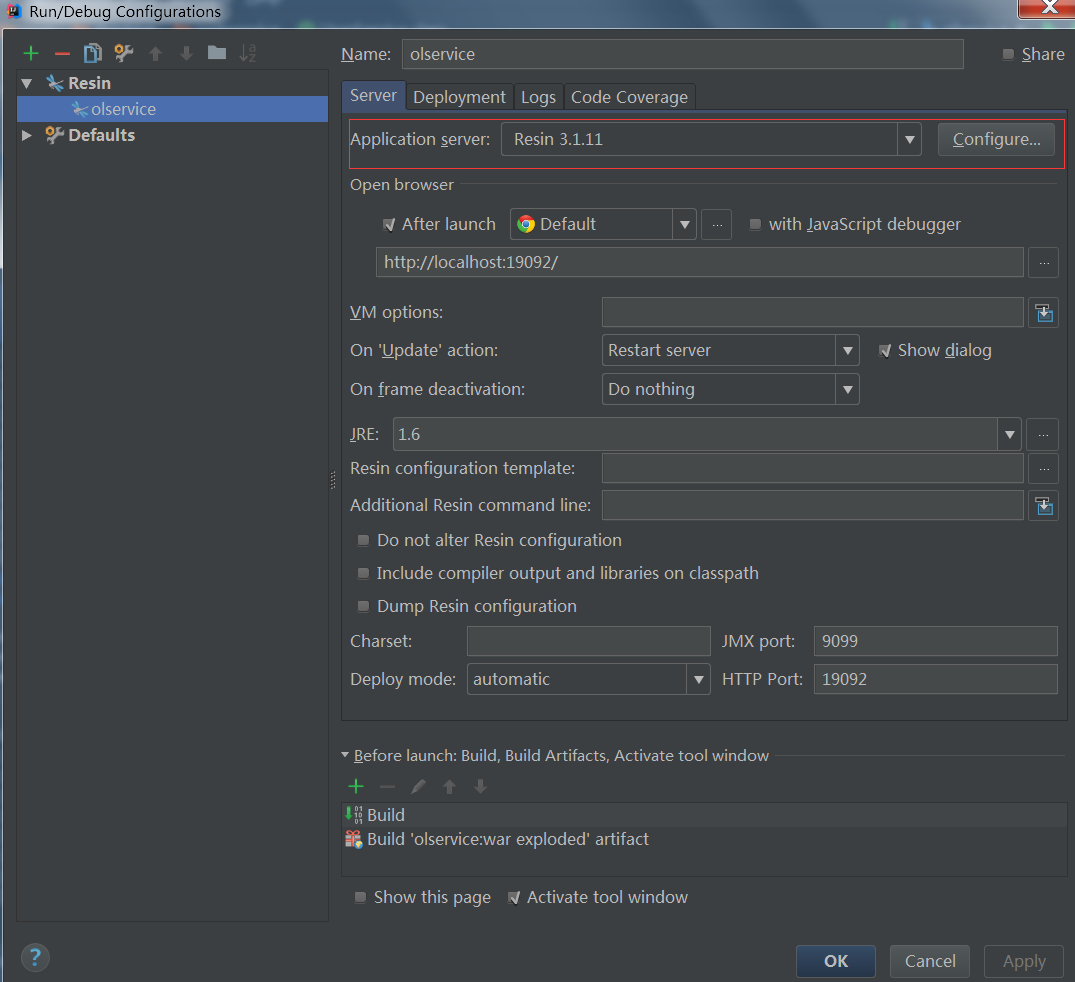1075x982 pixels.
Task: Switch to the Deployment tab
Action: point(459,97)
